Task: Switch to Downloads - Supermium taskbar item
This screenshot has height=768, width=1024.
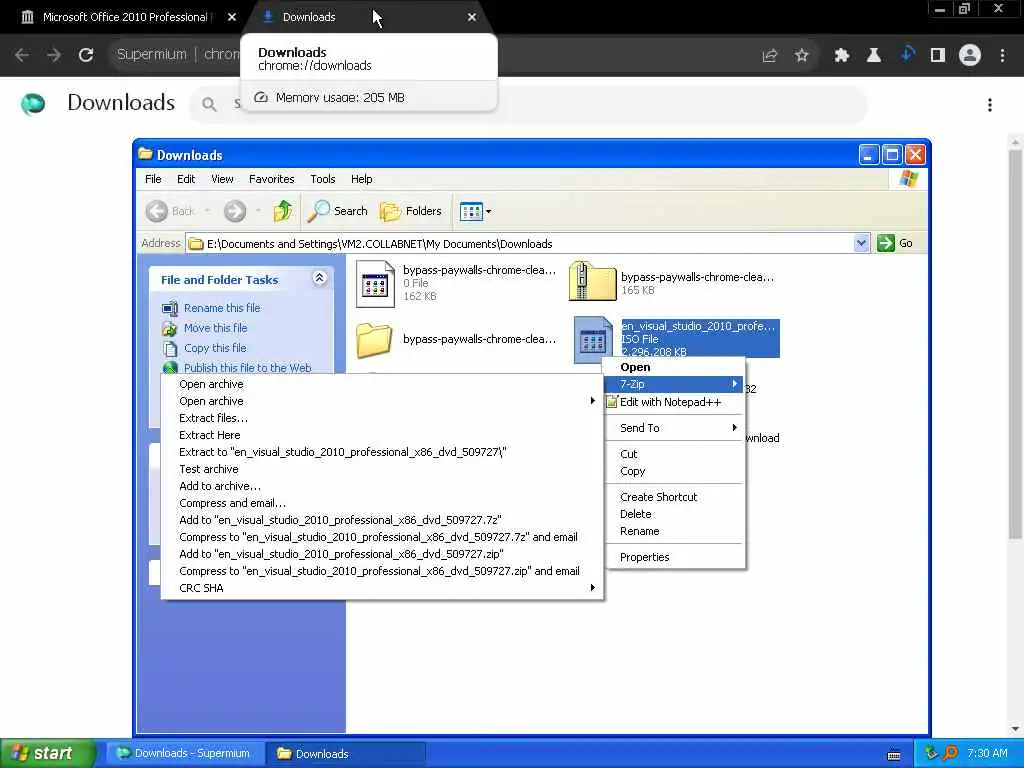Action: 184,754
